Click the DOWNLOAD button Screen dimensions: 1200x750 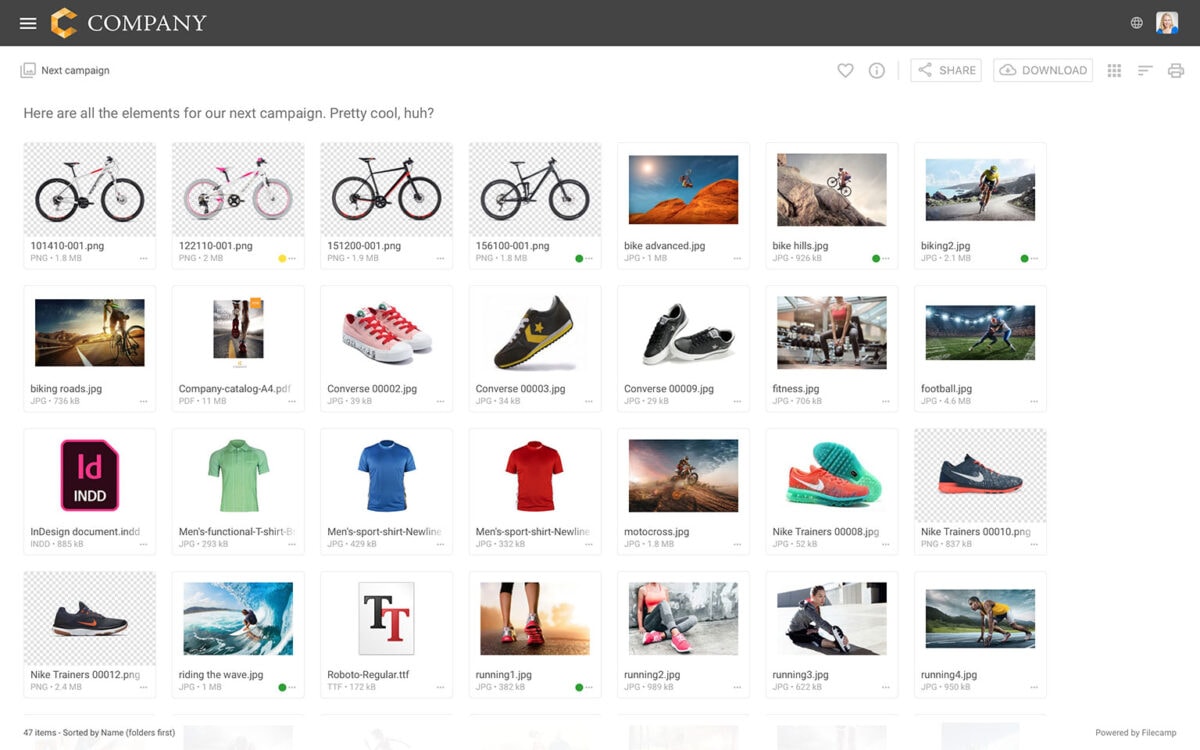tap(1043, 70)
